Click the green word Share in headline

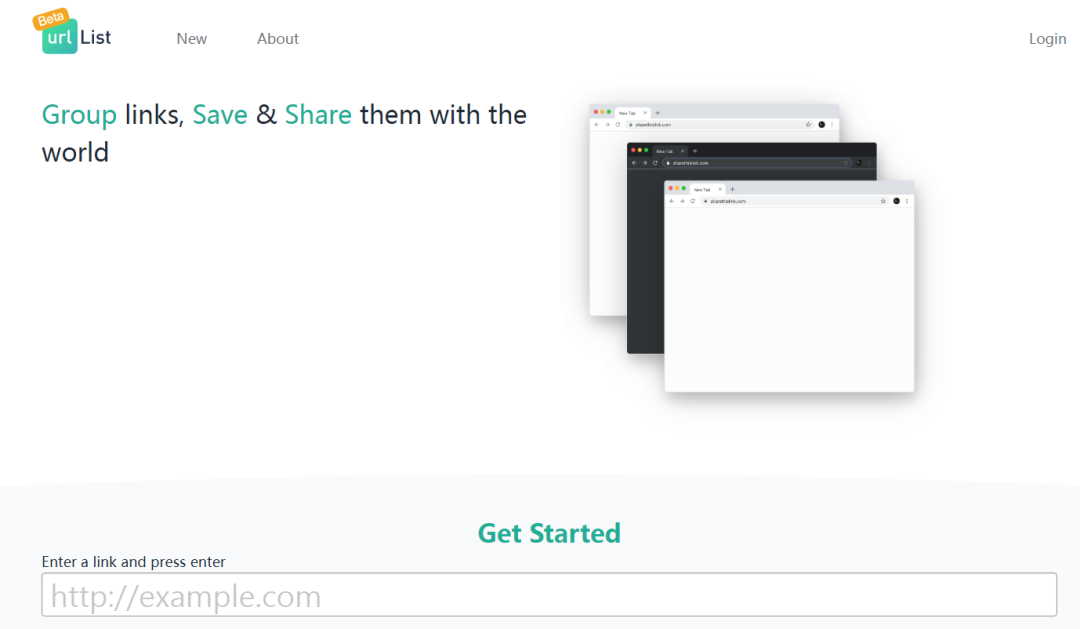(318, 115)
